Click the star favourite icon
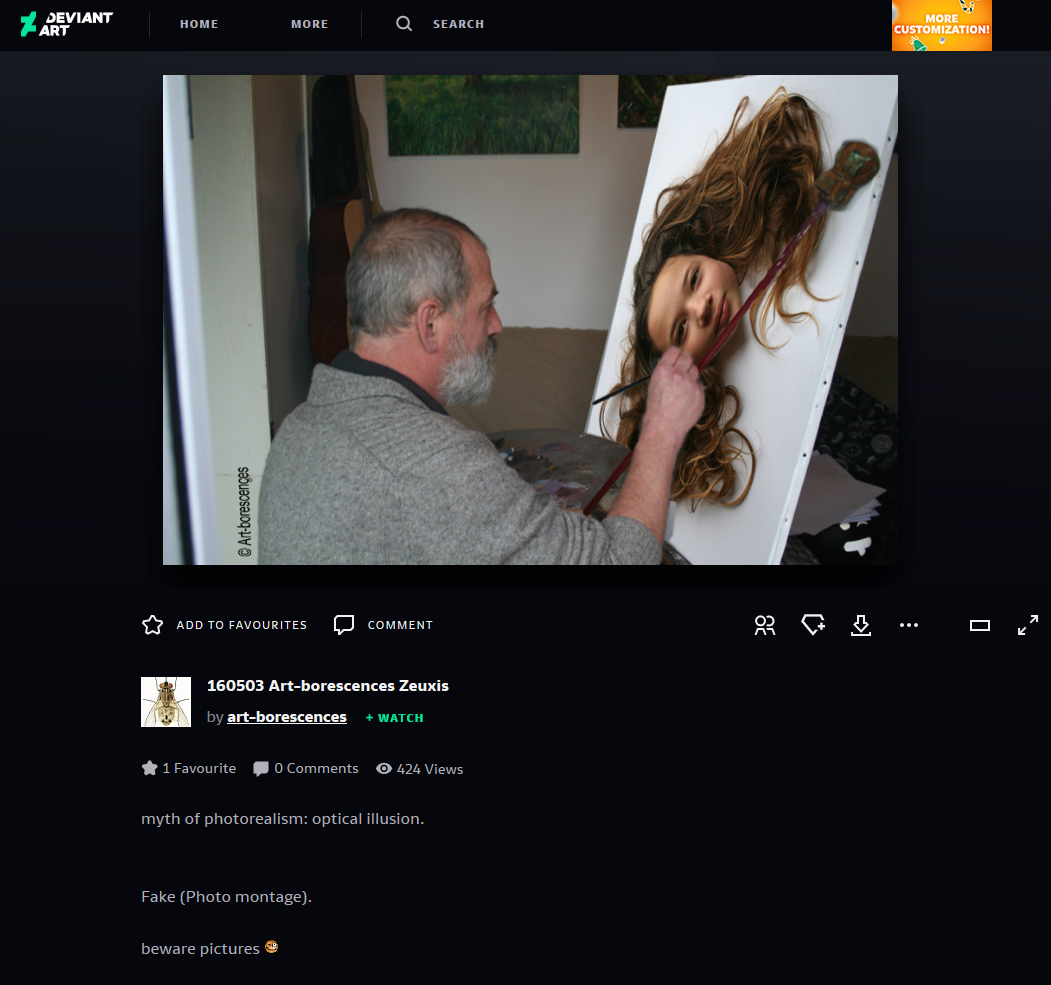1051x985 pixels. tap(153, 625)
